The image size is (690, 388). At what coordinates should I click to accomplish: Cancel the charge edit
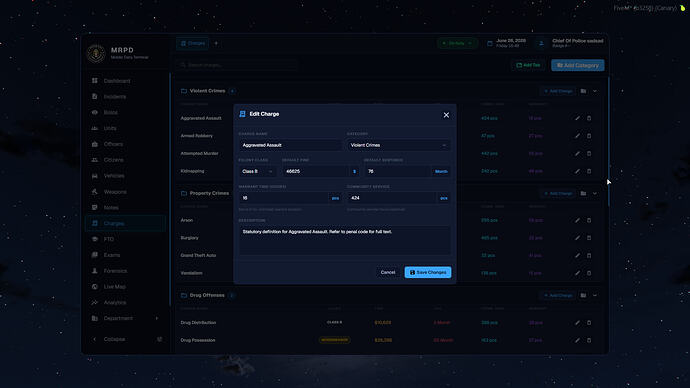pyautogui.click(x=388, y=272)
